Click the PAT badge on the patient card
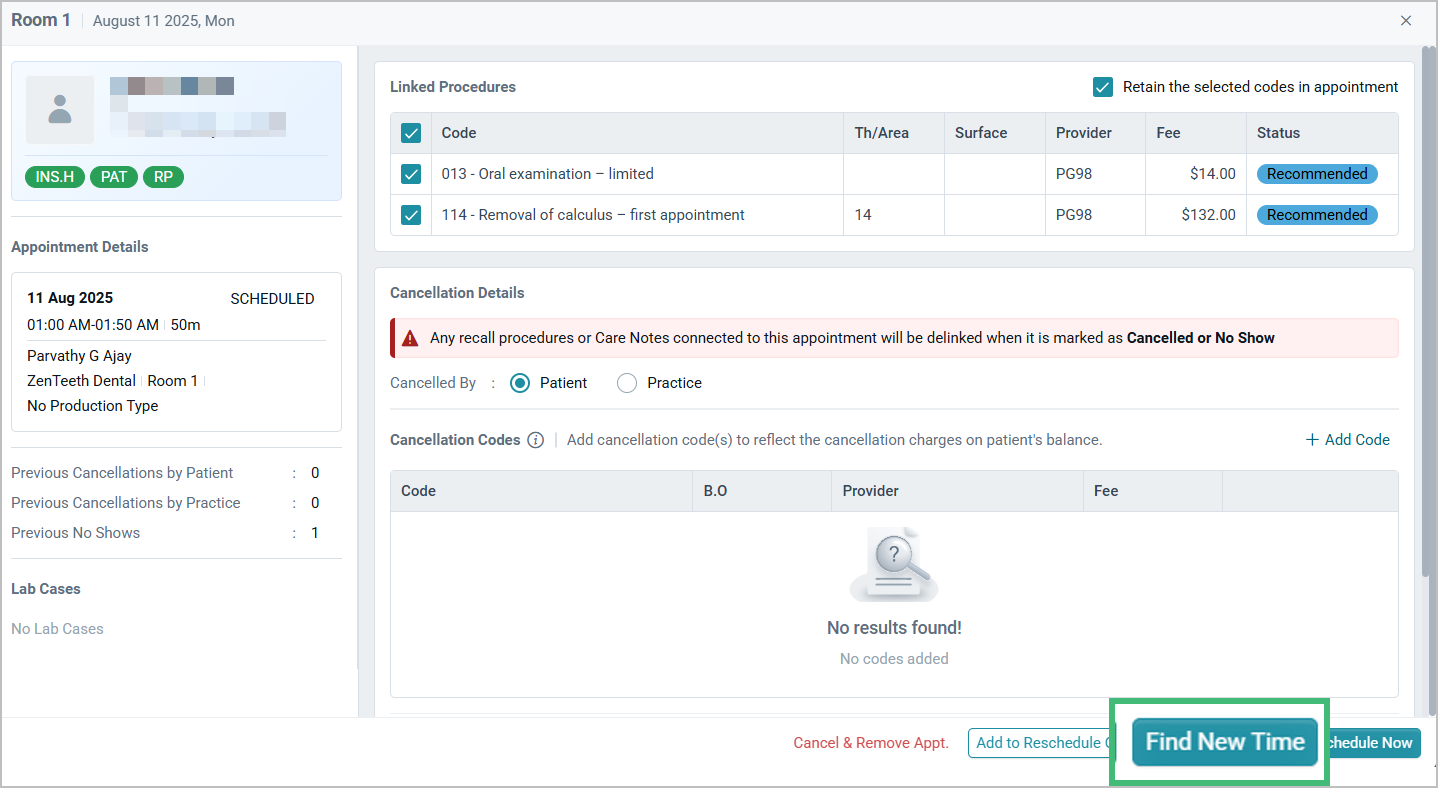This screenshot has height=788, width=1438. (x=113, y=176)
